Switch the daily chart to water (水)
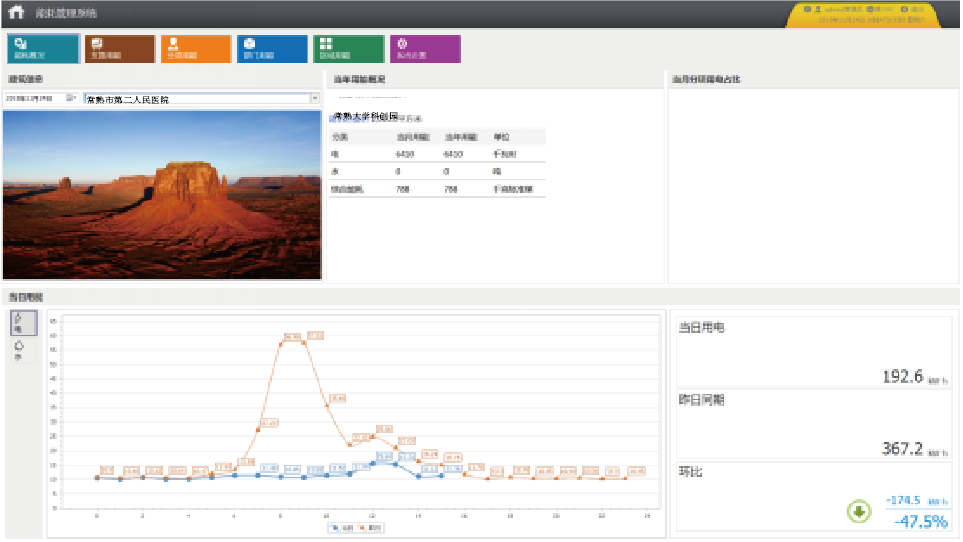 (21, 349)
